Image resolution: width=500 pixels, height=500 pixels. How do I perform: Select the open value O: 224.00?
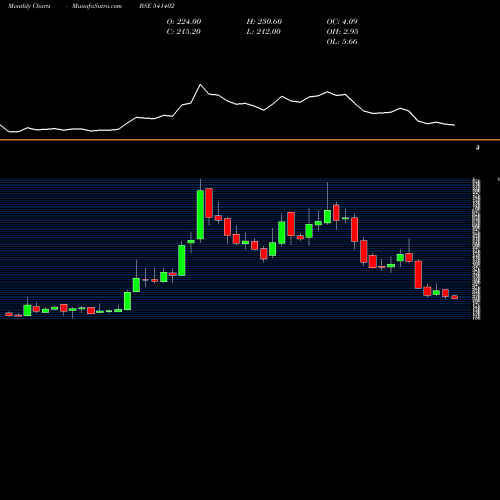184,21
